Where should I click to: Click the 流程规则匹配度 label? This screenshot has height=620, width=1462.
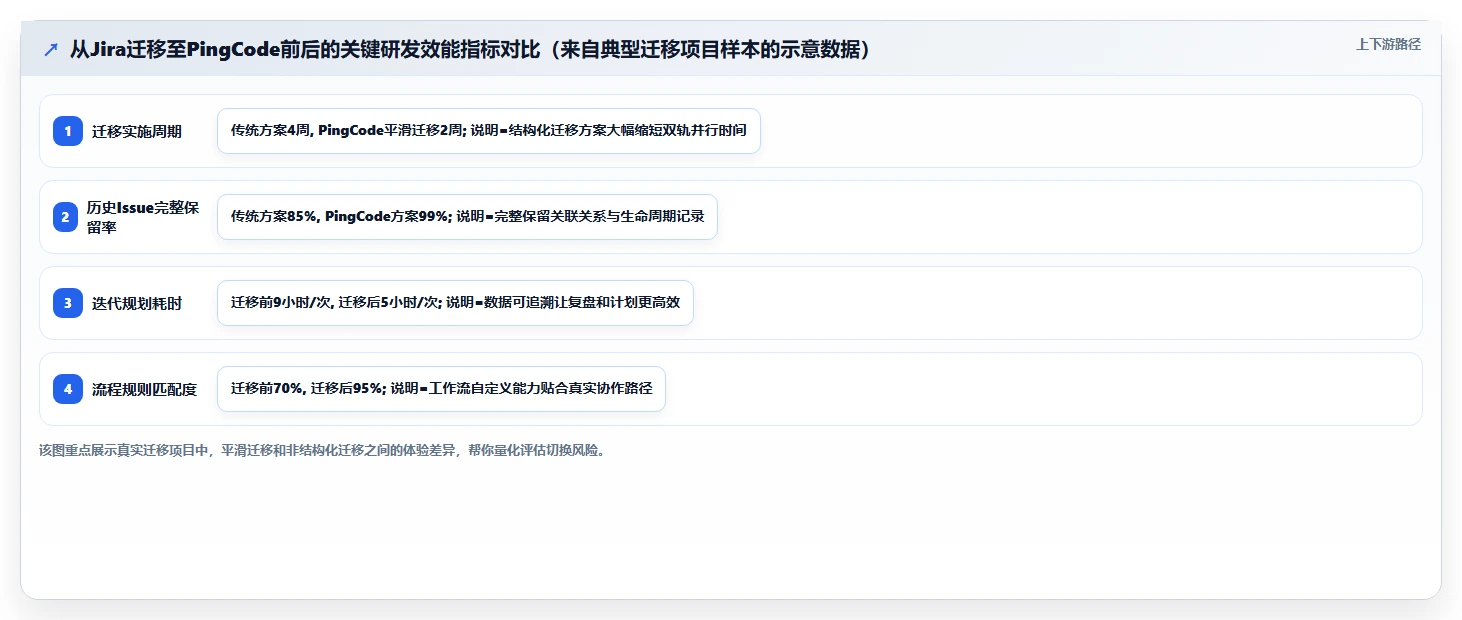(144, 390)
